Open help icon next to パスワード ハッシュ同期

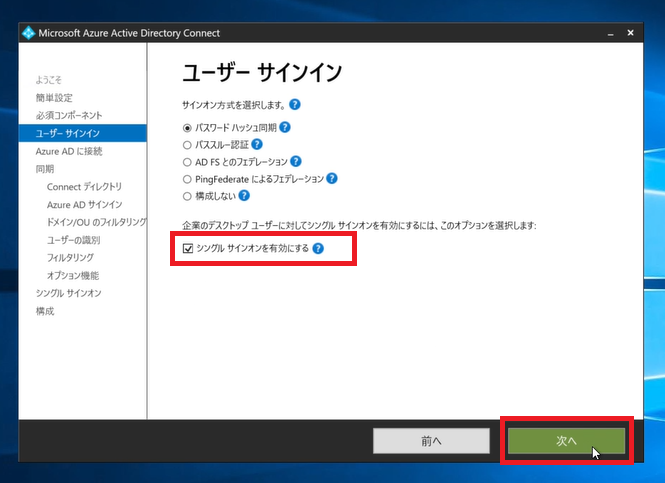pos(285,127)
